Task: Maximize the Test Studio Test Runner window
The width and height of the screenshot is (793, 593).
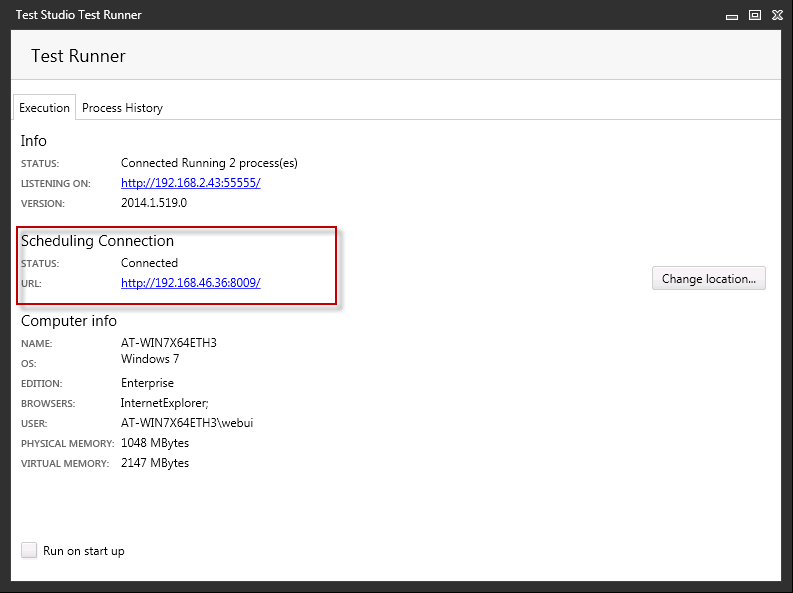Action: 755,15
